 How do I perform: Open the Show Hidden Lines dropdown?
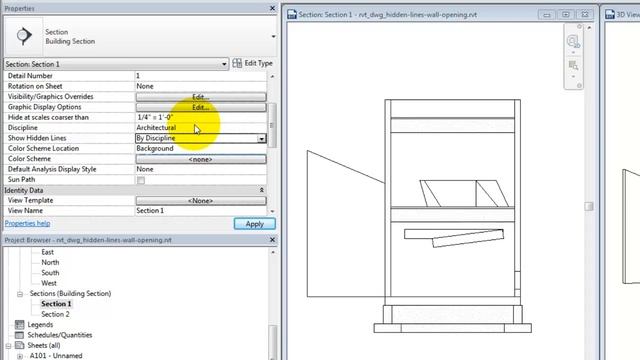[x=261, y=139]
